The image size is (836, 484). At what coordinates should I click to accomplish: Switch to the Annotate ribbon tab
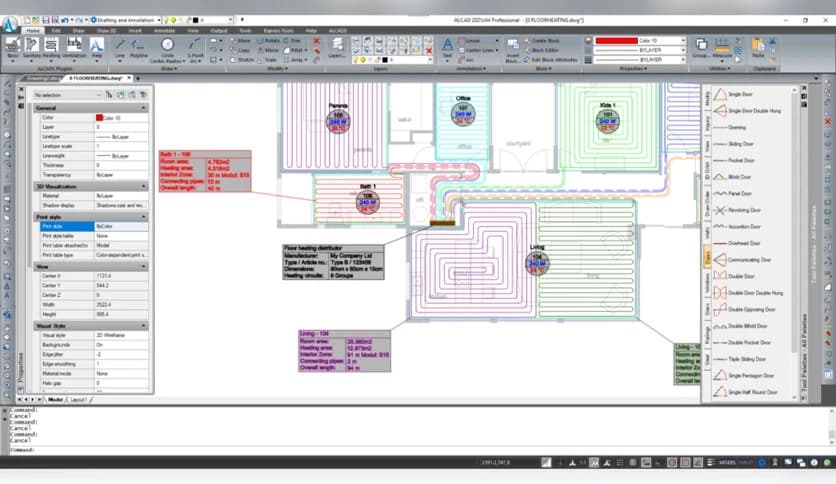coord(164,31)
